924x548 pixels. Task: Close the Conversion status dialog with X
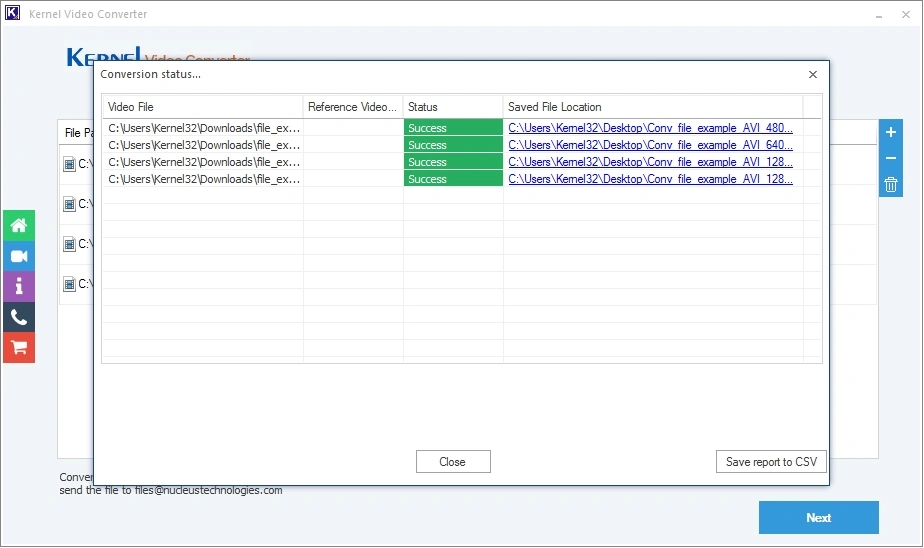813,74
